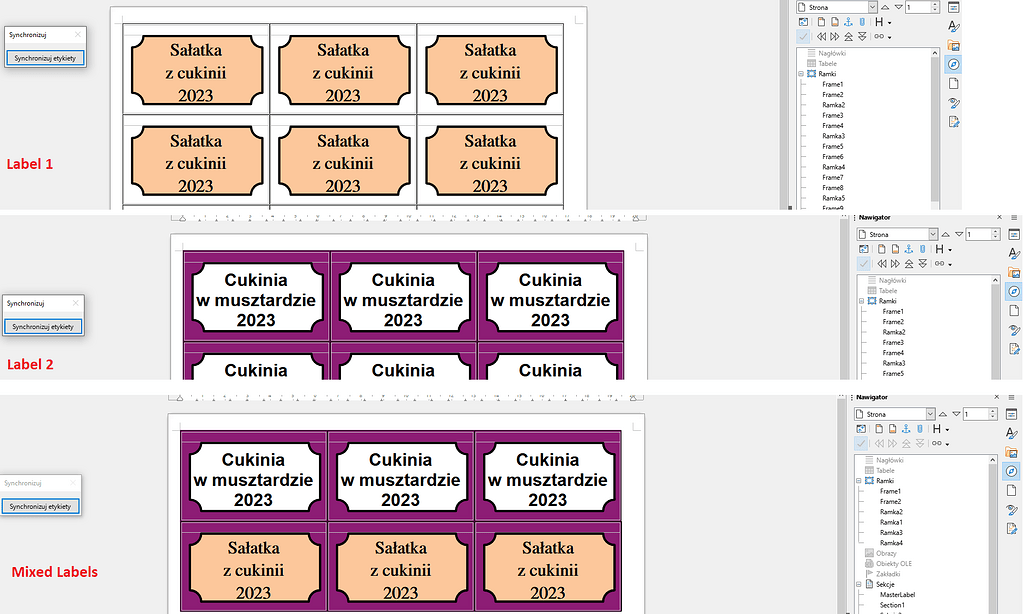The width and height of the screenshot is (1024, 614).
Task: Open the Gallery deck in the sidebar
Action: [954, 43]
